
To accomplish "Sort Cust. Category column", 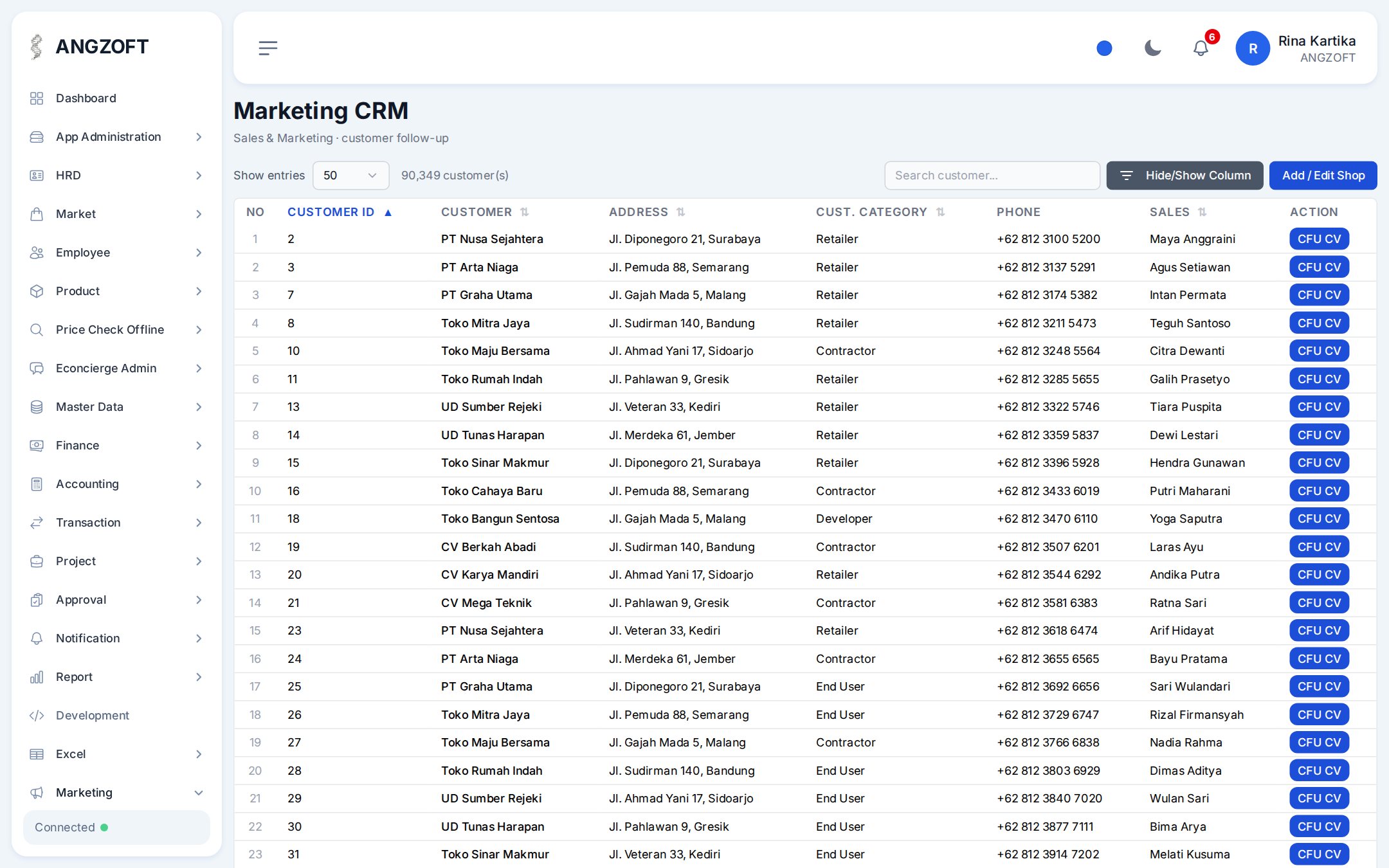I will [x=880, y=212].
